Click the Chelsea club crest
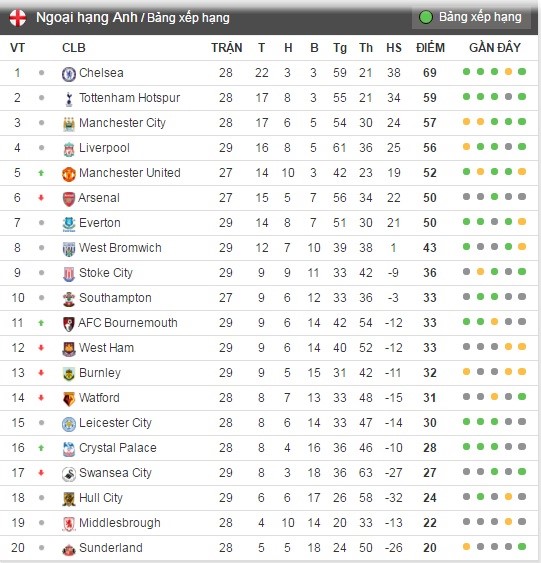541x563 pixels. [69, 74]
